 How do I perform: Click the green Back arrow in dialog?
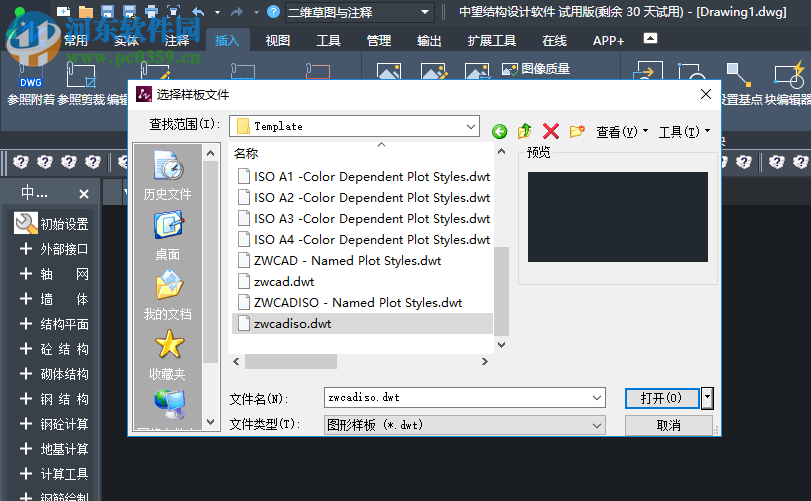pos(500,131)
